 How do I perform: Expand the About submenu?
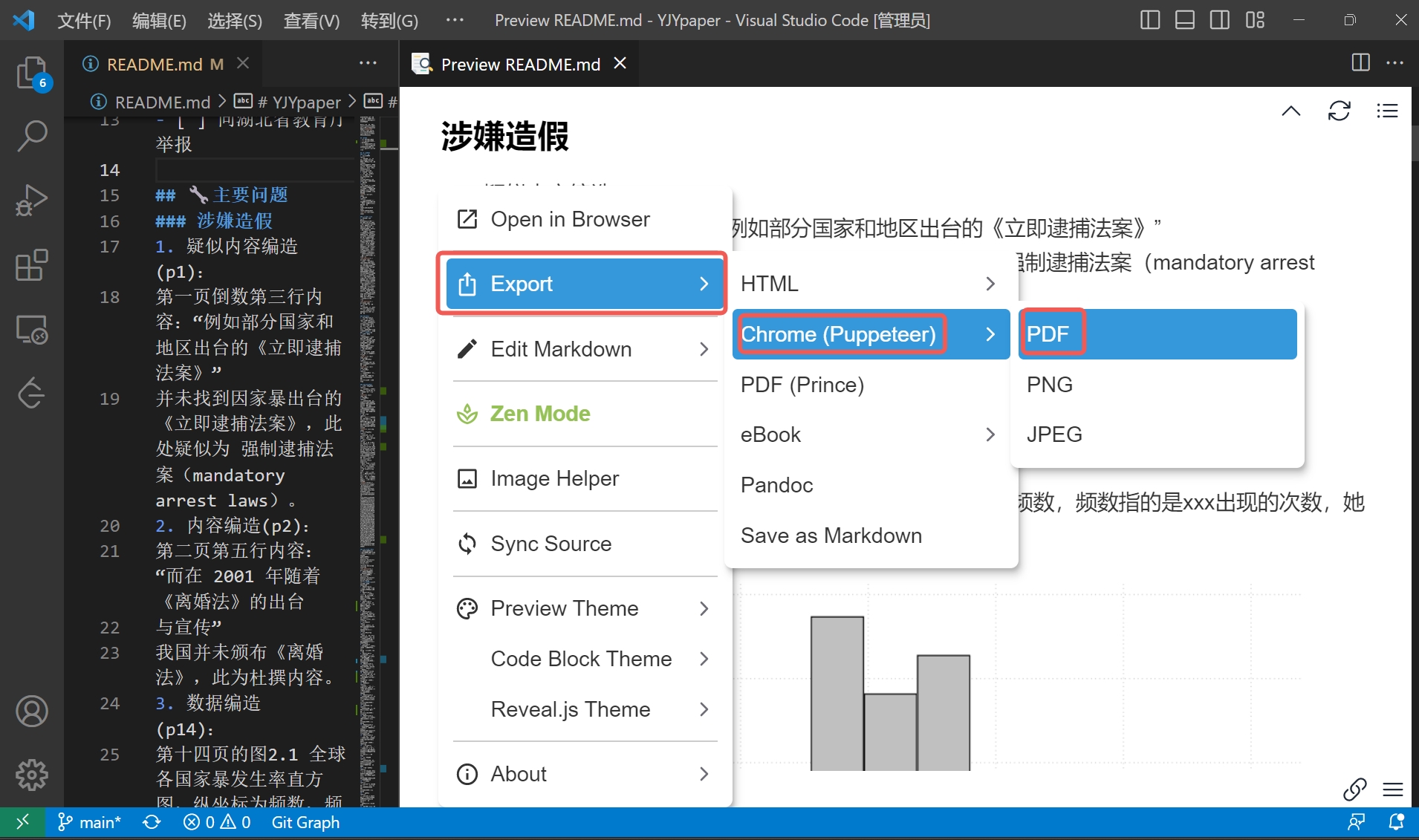click(x=585, y=774)
